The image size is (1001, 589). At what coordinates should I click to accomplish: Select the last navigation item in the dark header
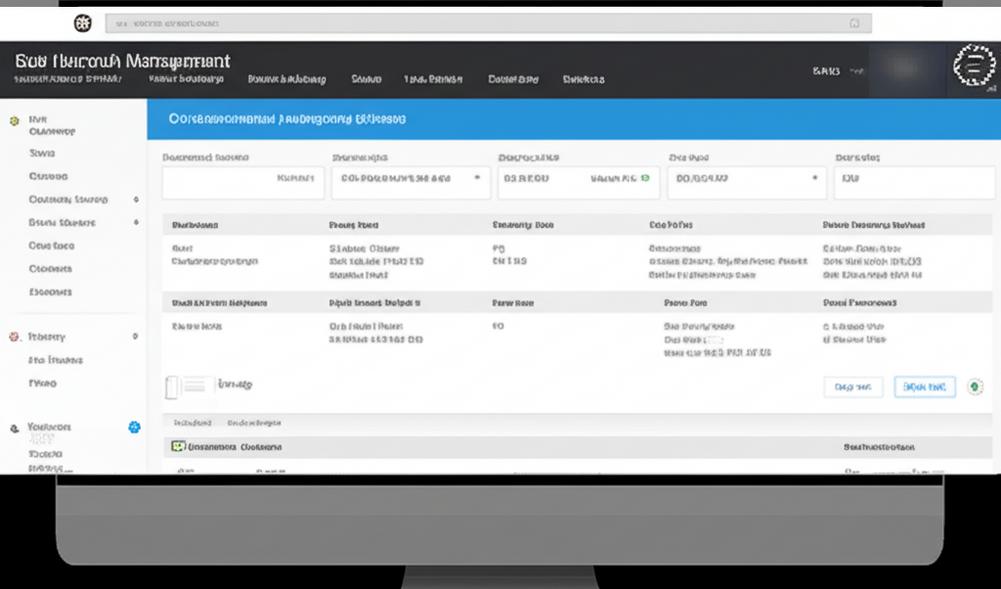click(583, 79)
